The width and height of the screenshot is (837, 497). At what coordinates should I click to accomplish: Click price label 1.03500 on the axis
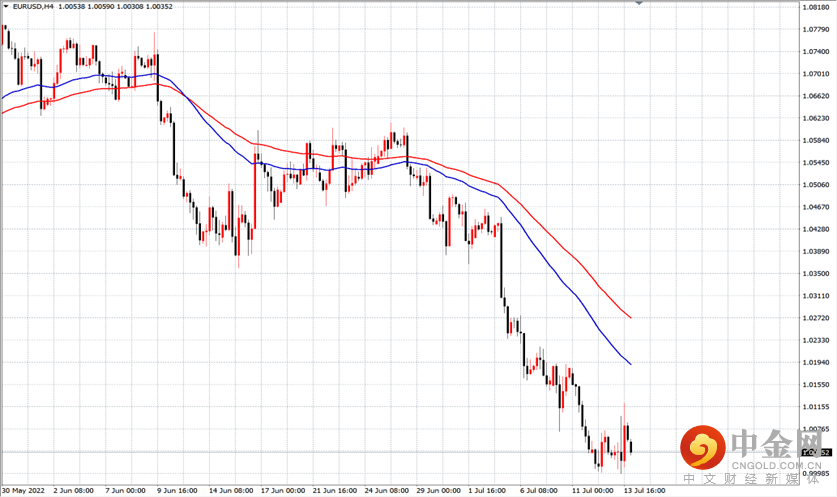[x=816, y=273]
